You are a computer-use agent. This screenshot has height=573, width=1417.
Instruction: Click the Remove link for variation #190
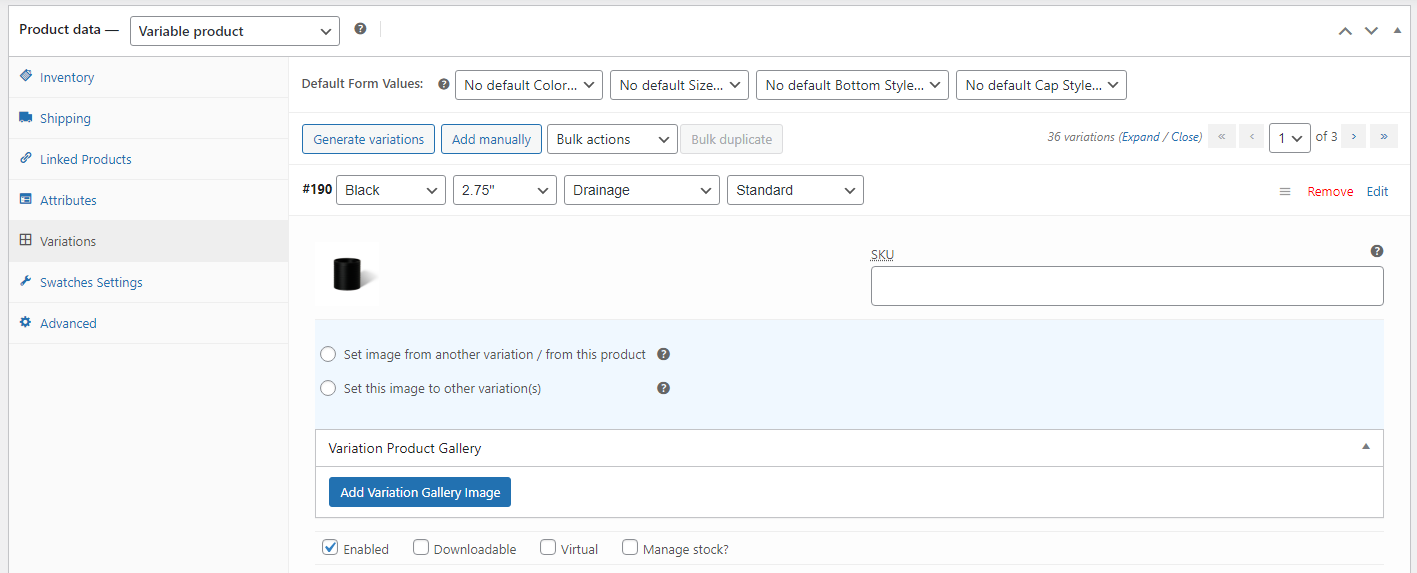1330,192
